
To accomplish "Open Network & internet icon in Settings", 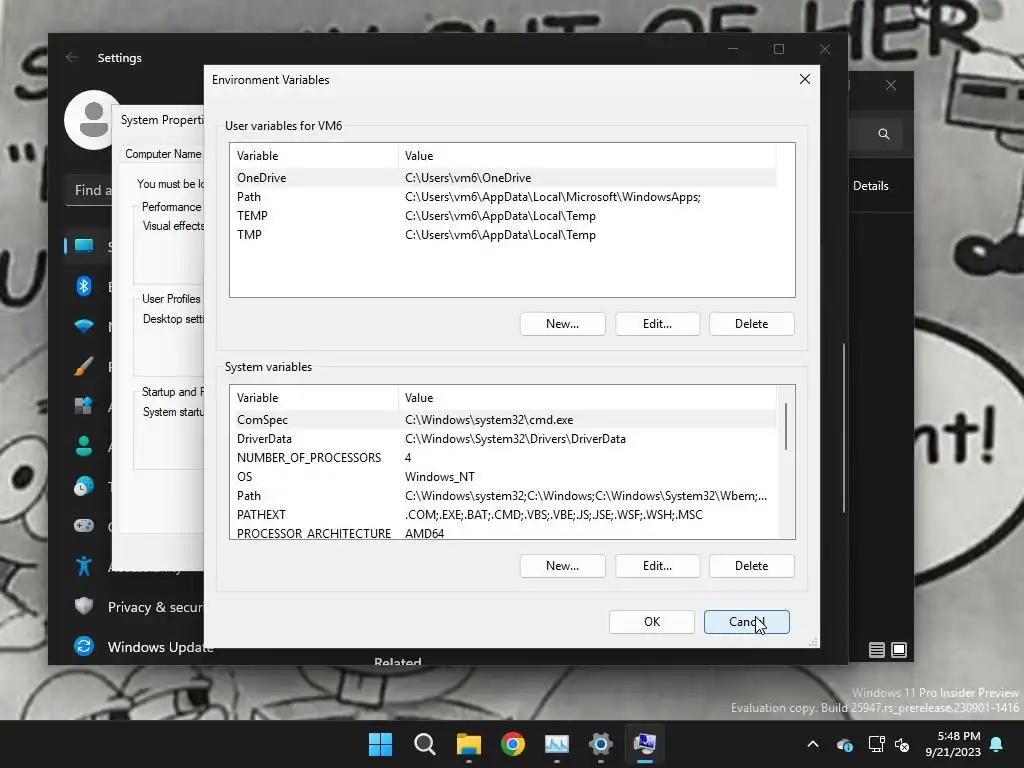I will pos(84,326).
